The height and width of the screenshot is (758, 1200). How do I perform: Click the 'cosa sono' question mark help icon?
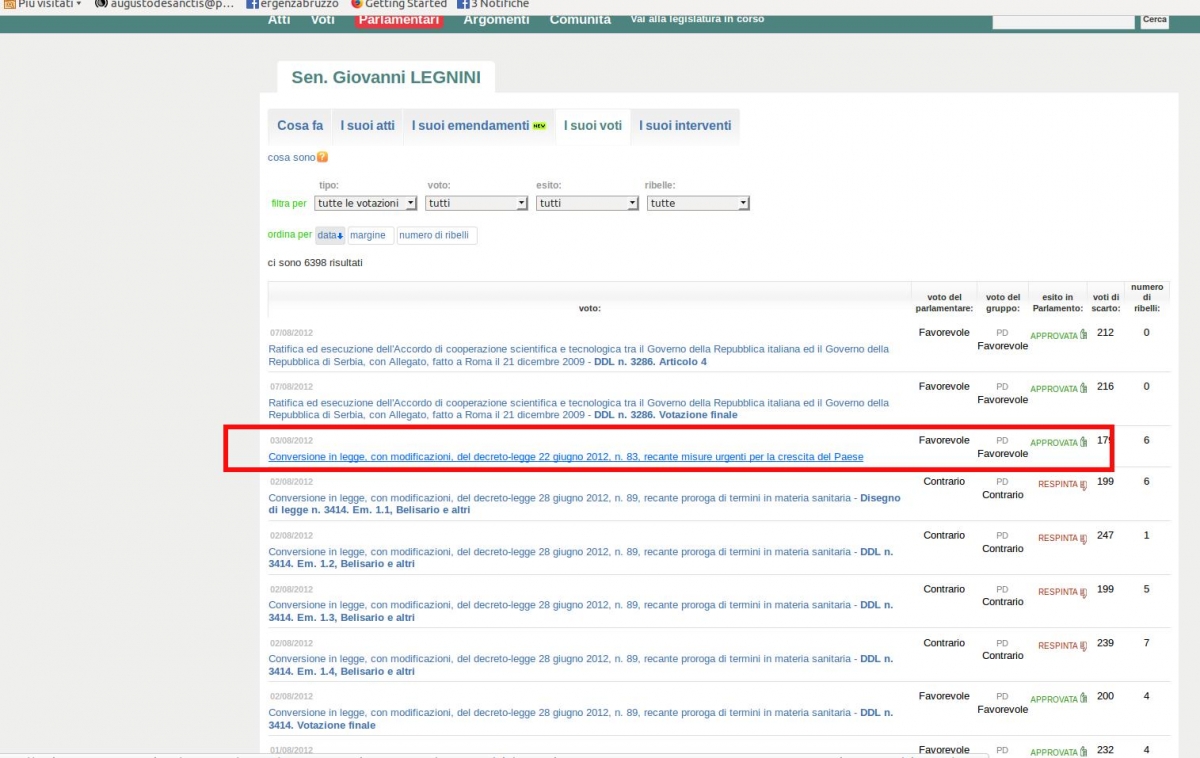point(322,158)
